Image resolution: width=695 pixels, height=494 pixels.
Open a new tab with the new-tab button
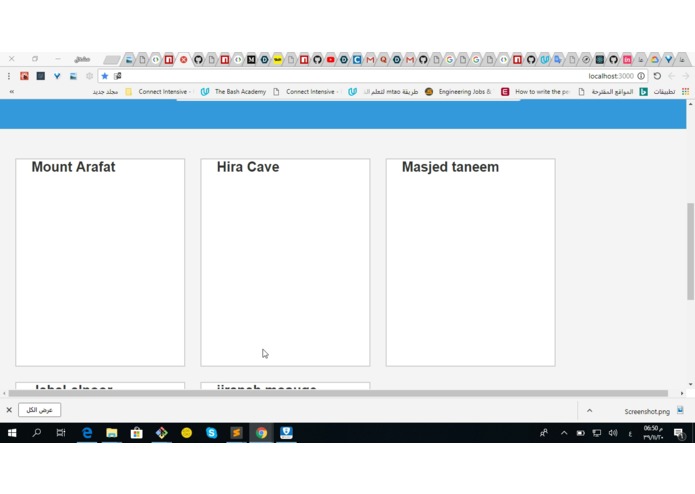112,59
